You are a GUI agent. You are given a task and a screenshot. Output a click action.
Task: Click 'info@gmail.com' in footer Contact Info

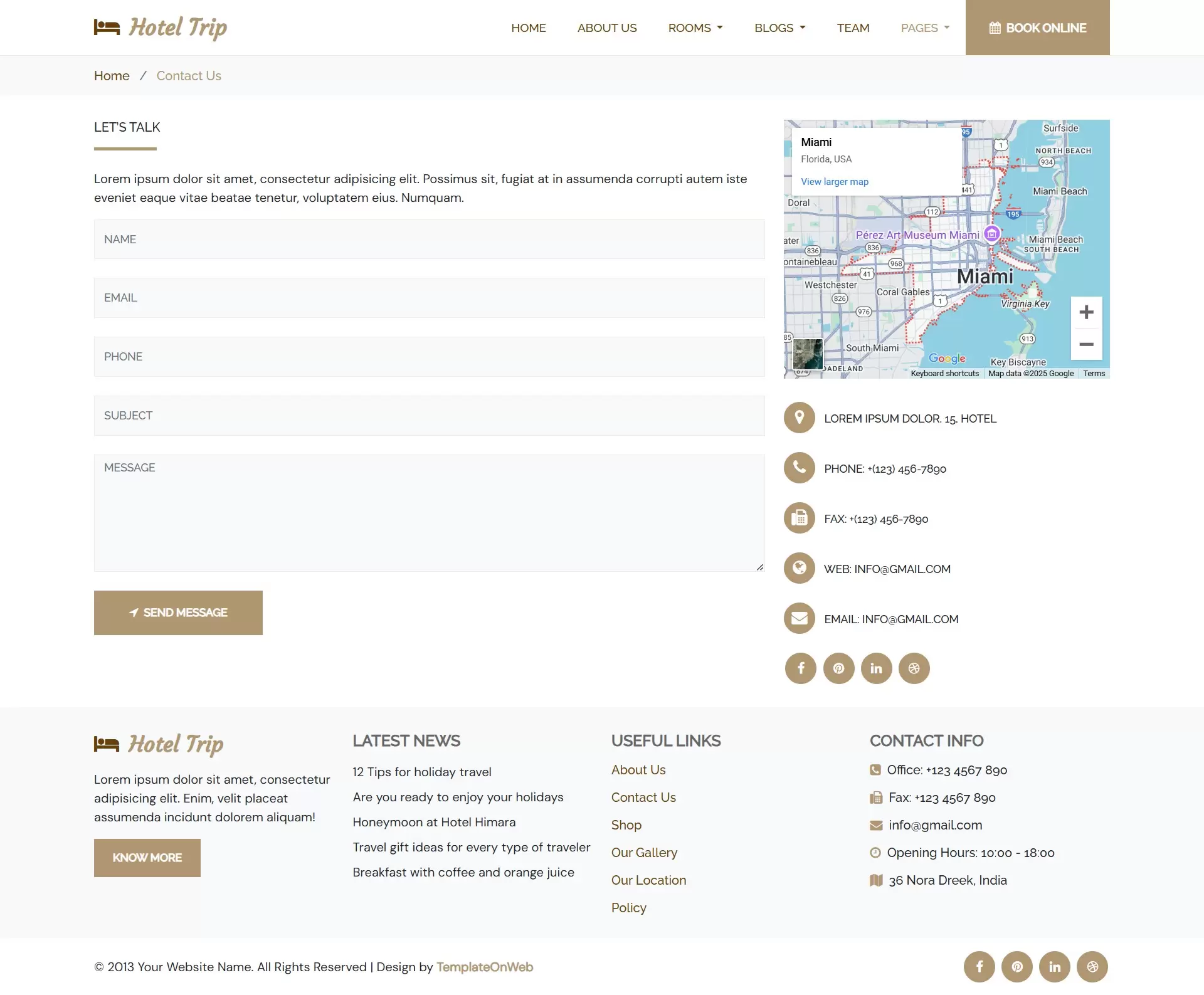pyautogui.click(x=936, y=825)
